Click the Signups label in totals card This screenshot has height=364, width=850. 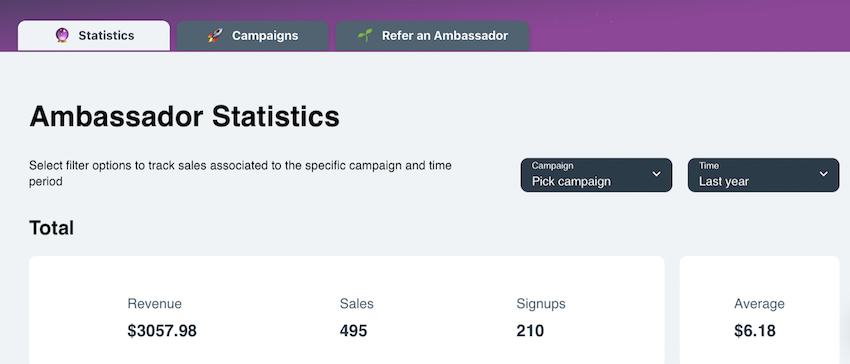pos(541,304)
